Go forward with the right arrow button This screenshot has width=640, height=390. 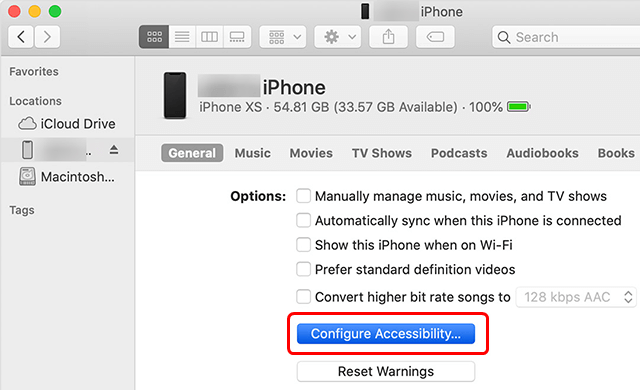[47, 37]
